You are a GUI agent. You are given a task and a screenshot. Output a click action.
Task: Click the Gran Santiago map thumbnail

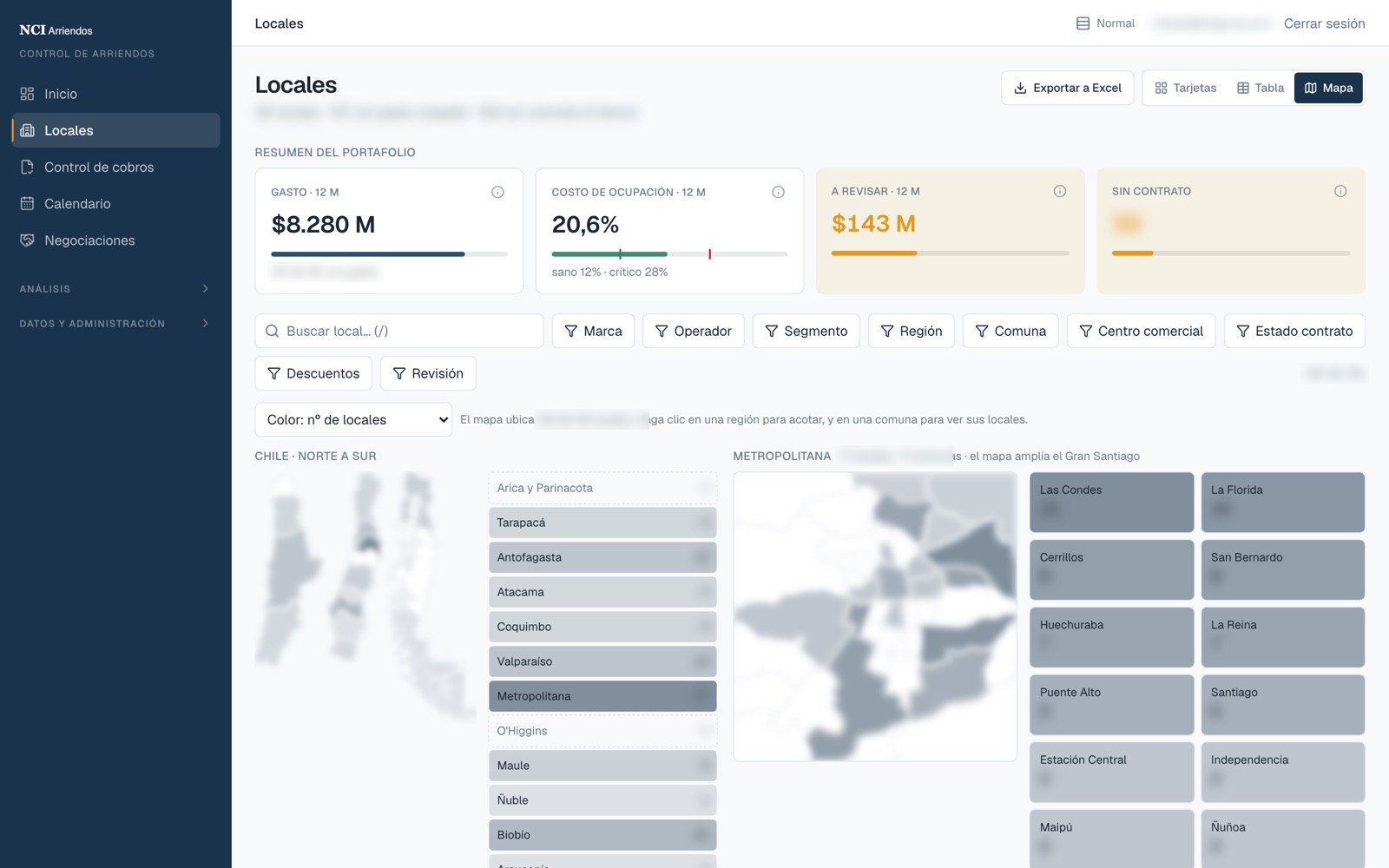(x=875, y=617)
